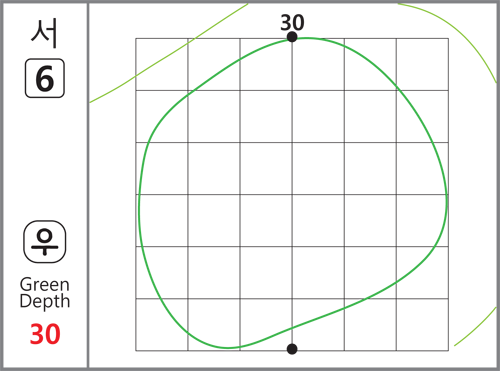Click the boxed number 6 hole icon
500x371 pixels.
(x=45, y=78)
